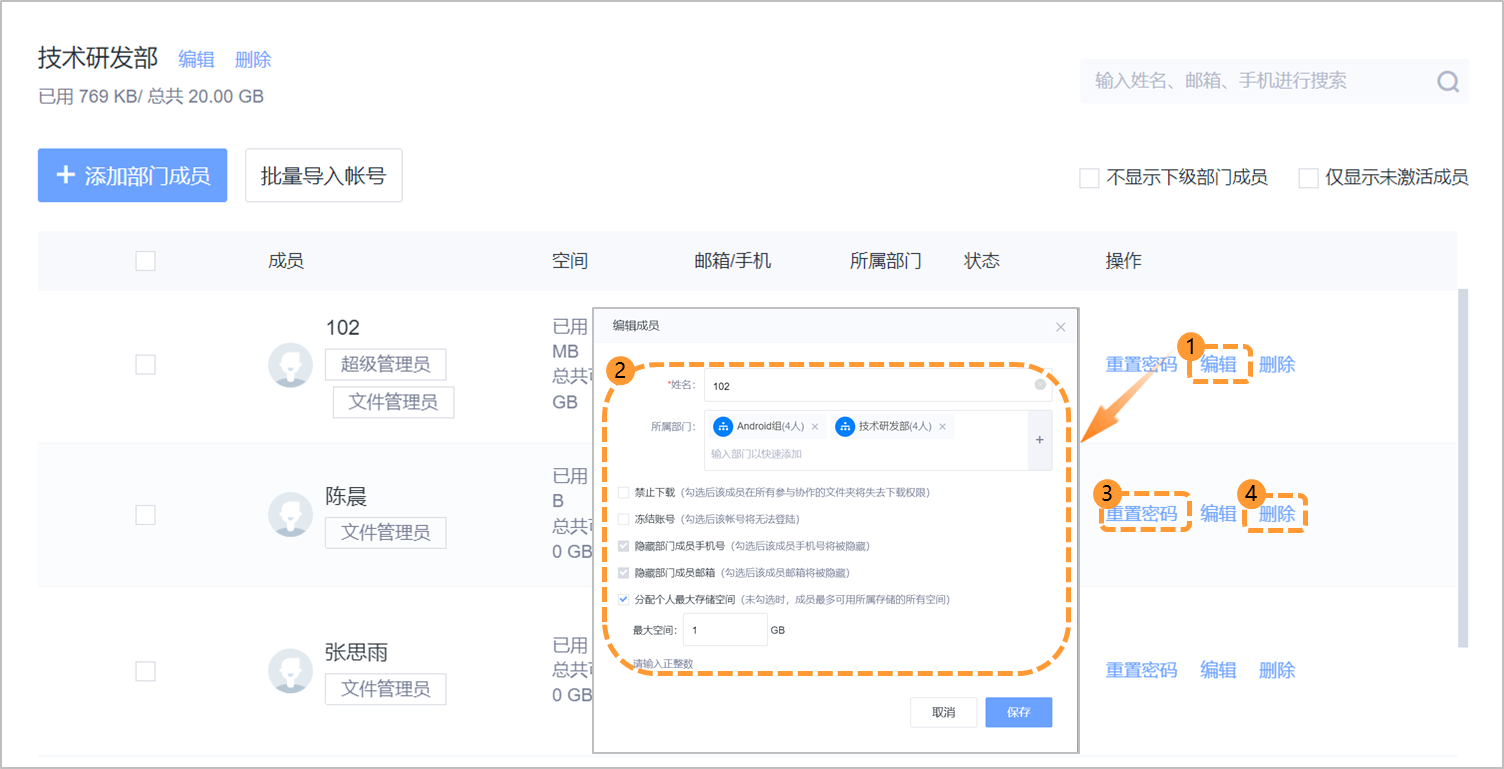Click the 操作 column header

click(1123, 261)
